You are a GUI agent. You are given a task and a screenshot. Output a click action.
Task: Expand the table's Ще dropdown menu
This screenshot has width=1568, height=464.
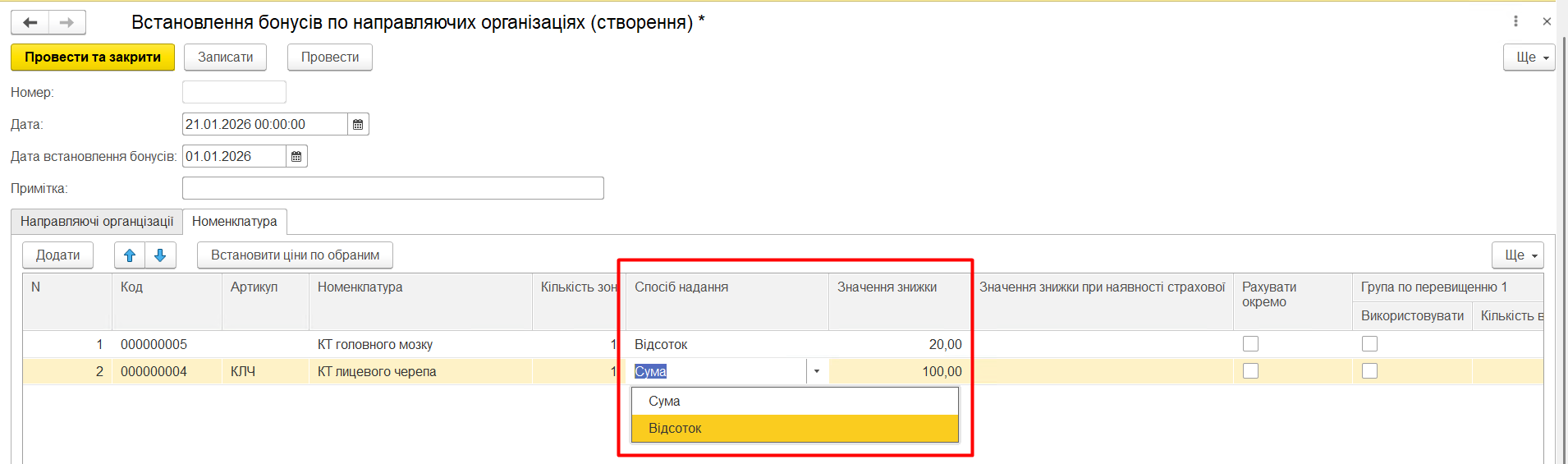(x=1517, y=255)
